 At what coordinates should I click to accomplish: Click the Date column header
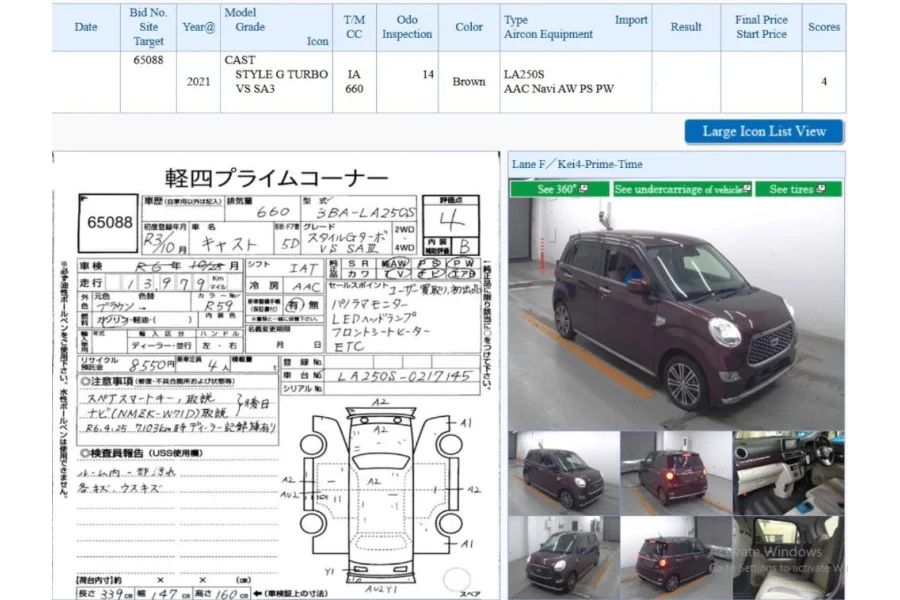pyautogui.click(x=85, y=27)
